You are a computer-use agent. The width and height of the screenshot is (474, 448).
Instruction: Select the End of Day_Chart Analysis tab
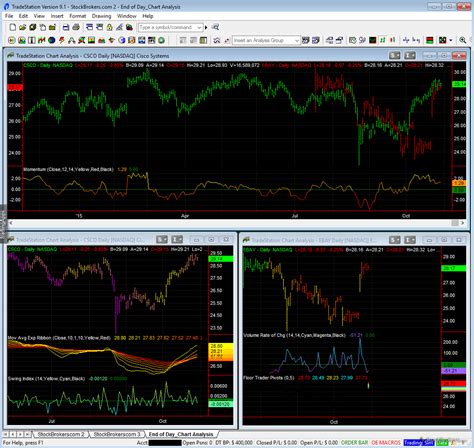click(x=181, y=434)
